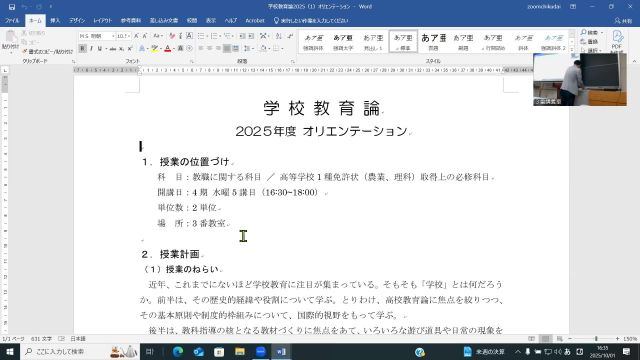Screen dimensions: 640x360
Task: Click the multilevel list icon
Action: 227,36
